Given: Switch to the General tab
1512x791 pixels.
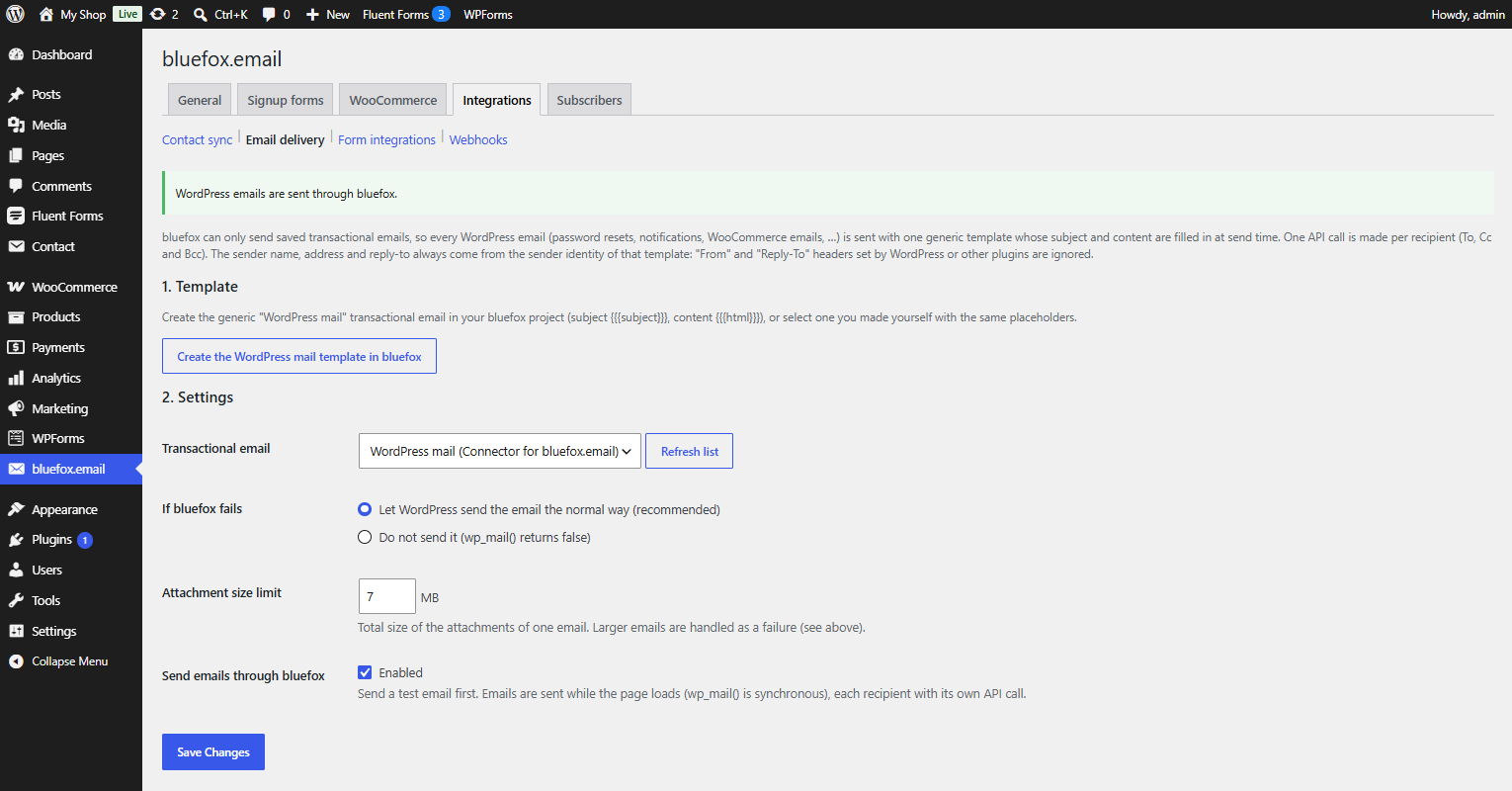Looking at the screenshot, I should 200,100.
